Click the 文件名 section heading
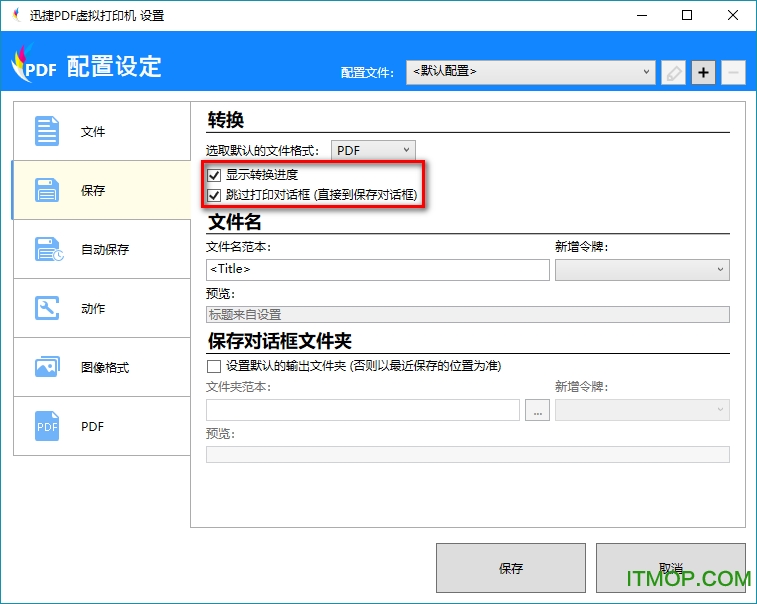The height and width of the screenshot is (604, 757). coord(235,222)
